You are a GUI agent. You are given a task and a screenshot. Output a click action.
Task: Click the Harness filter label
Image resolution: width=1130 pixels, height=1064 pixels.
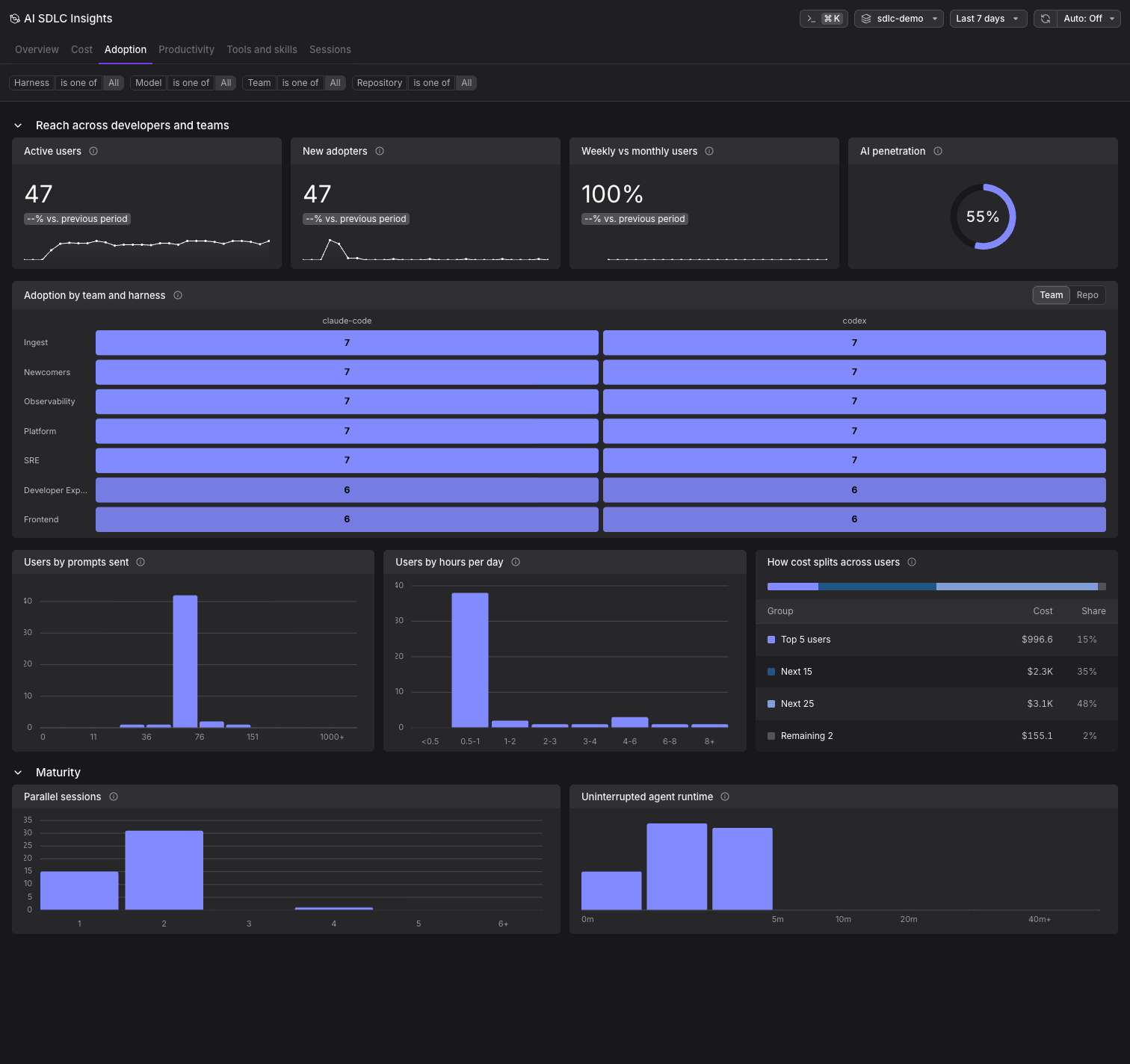pyautogui.click(x=31, y=83)
